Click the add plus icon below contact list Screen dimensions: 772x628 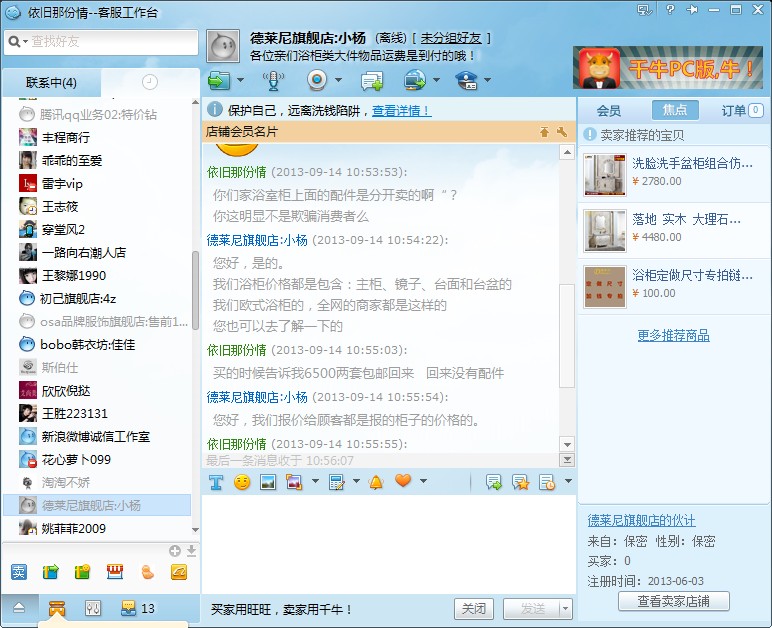175,551
